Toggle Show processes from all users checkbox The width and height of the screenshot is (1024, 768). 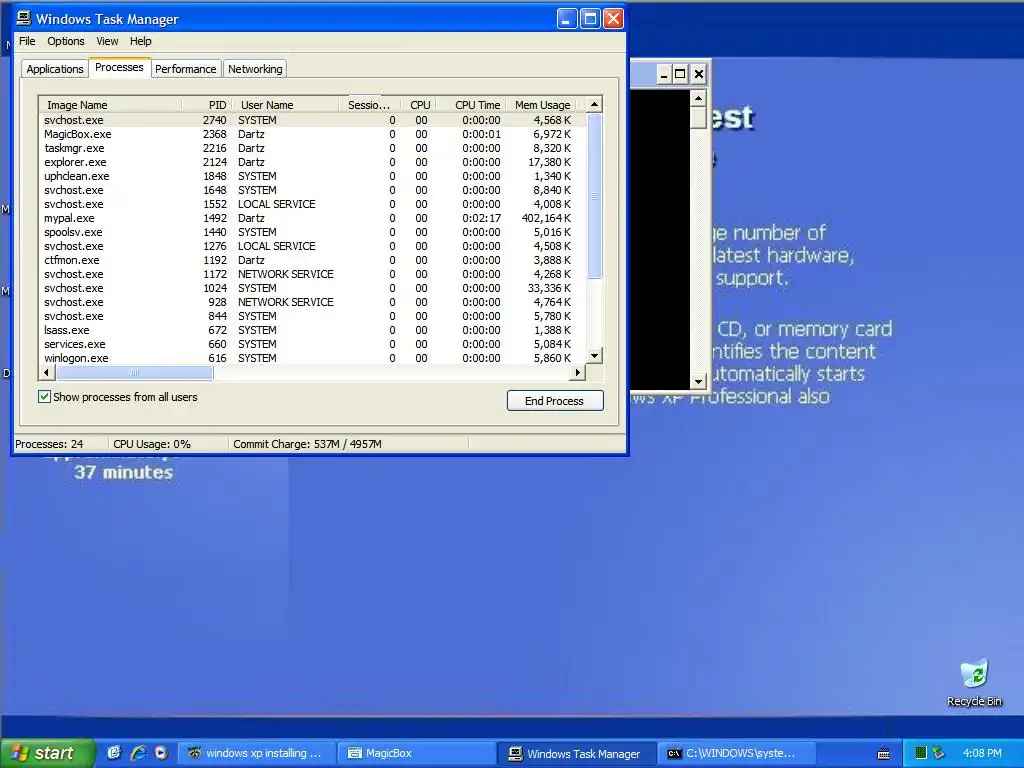pos(44,396)
